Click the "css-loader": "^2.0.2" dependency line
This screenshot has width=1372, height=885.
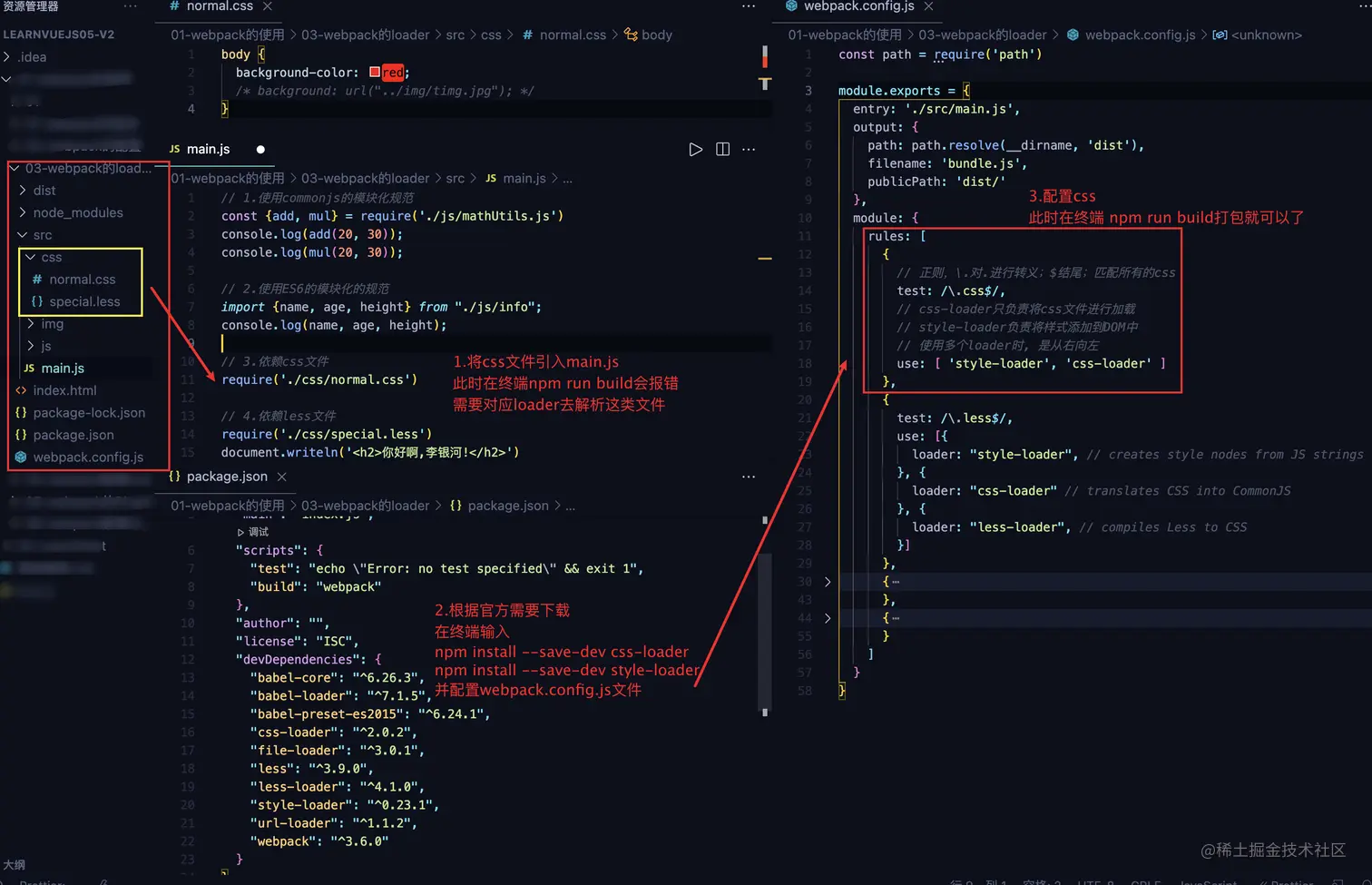pyautogui.click(x=334, y=732)
